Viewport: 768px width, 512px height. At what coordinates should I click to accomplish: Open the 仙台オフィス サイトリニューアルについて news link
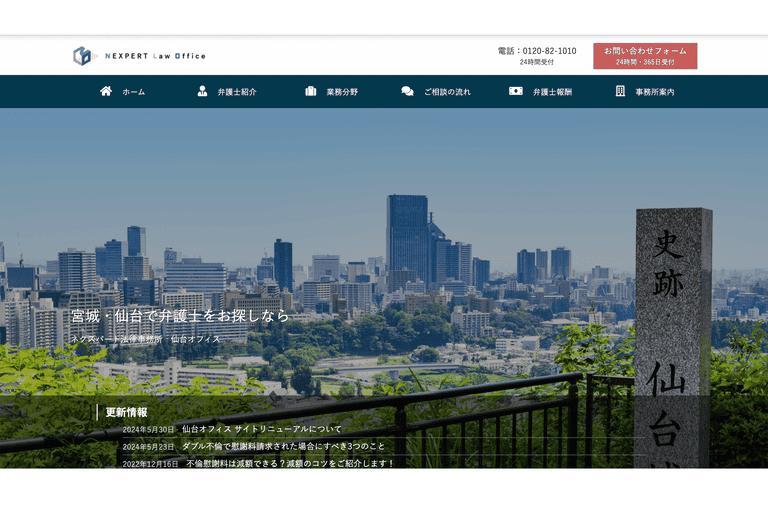pyautogui.click(x=262, y=429)
